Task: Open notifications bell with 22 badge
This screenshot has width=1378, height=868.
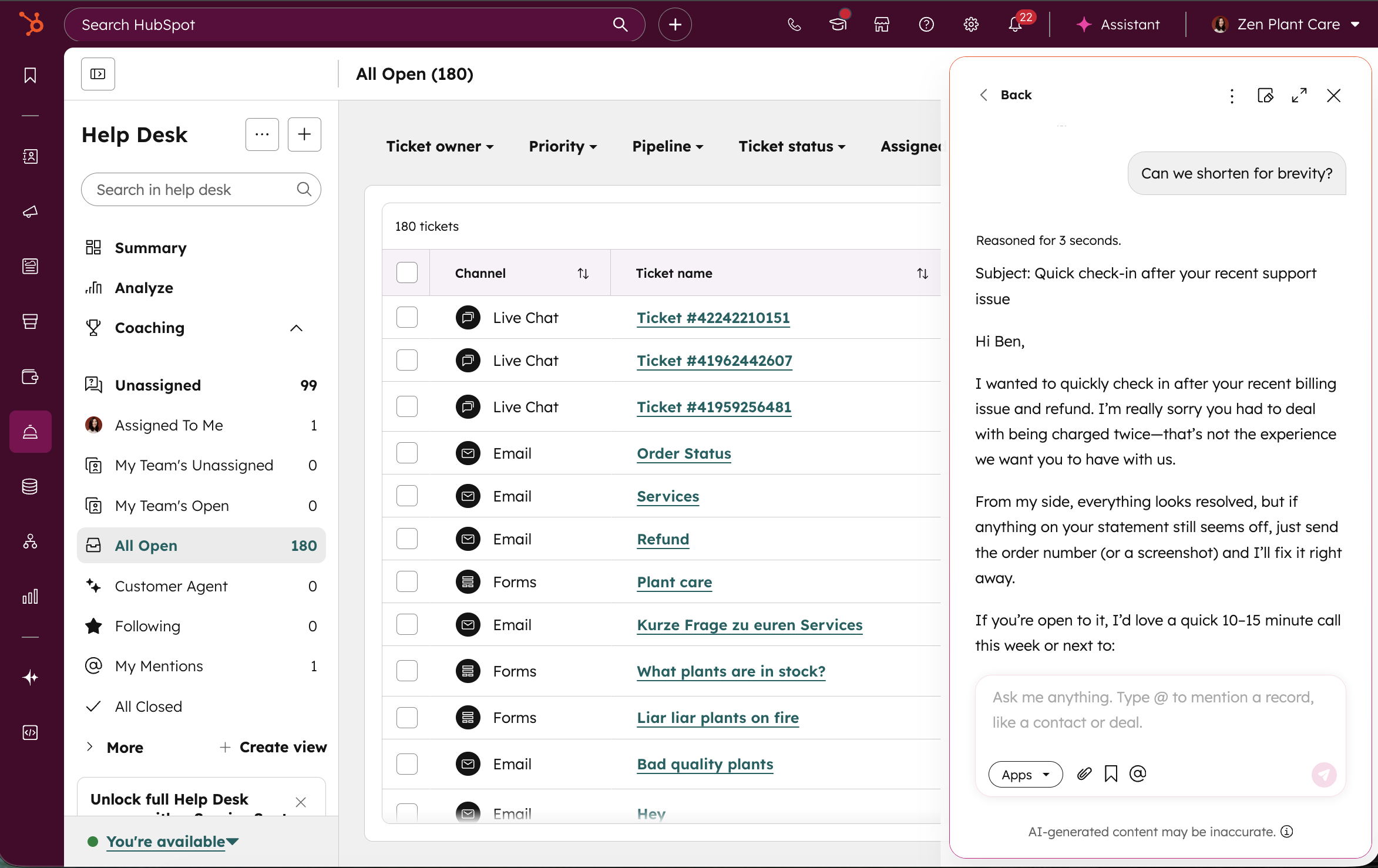Action: click(1016, 25)
